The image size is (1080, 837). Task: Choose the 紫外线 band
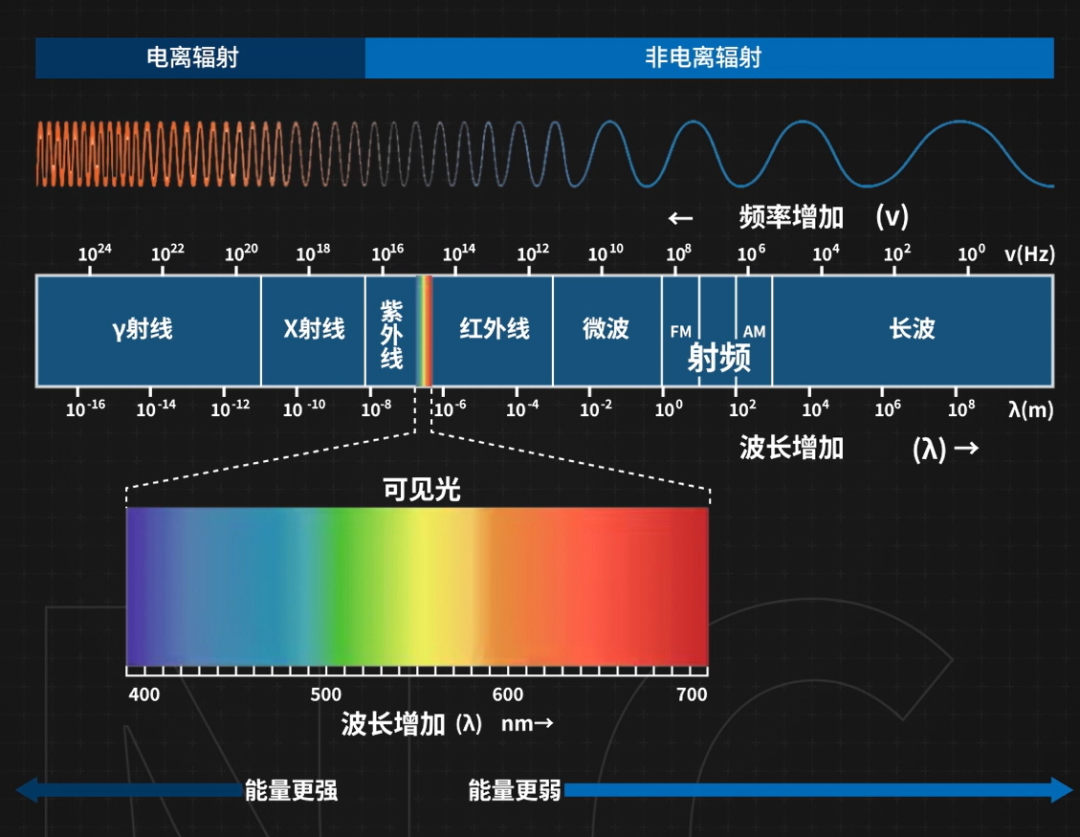pyautogui.click(x=391, y=331)
